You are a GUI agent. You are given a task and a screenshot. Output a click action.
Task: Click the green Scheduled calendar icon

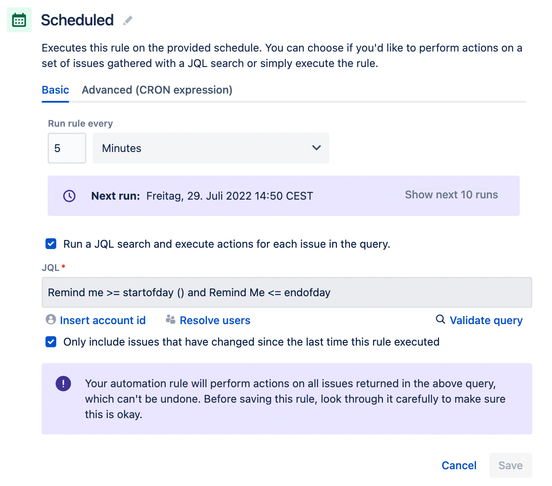[x=19, y=20]
